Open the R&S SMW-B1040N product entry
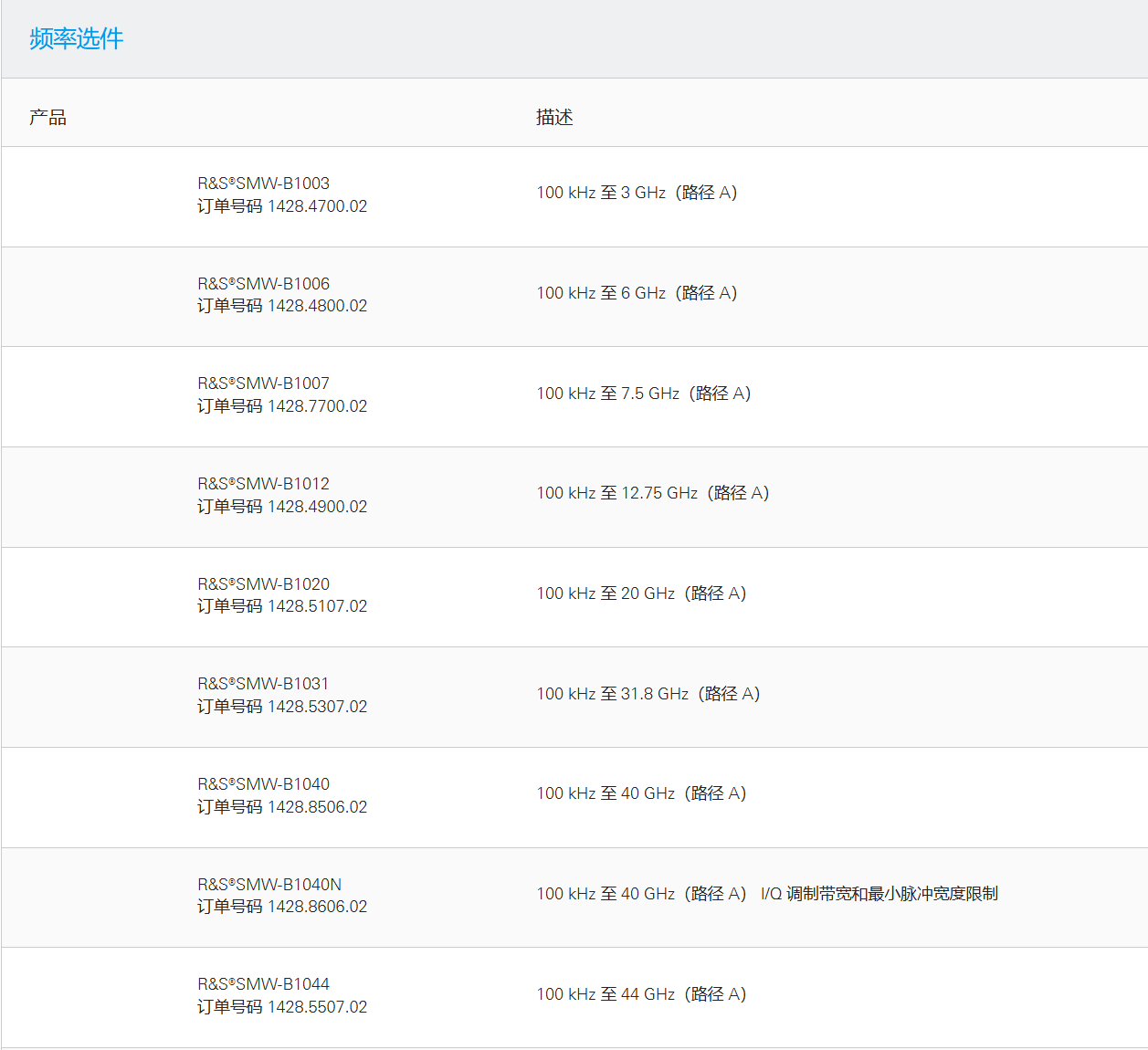The width and height of the screenshot is (1148, 1050). pyautogui.click(x=269, y=885)
